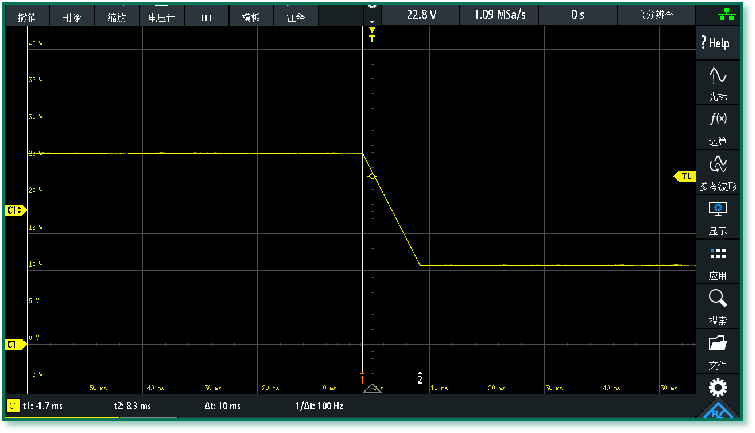Open the apps grid icon
This screenshot has height=433, width=755.
tap(717, 259)
